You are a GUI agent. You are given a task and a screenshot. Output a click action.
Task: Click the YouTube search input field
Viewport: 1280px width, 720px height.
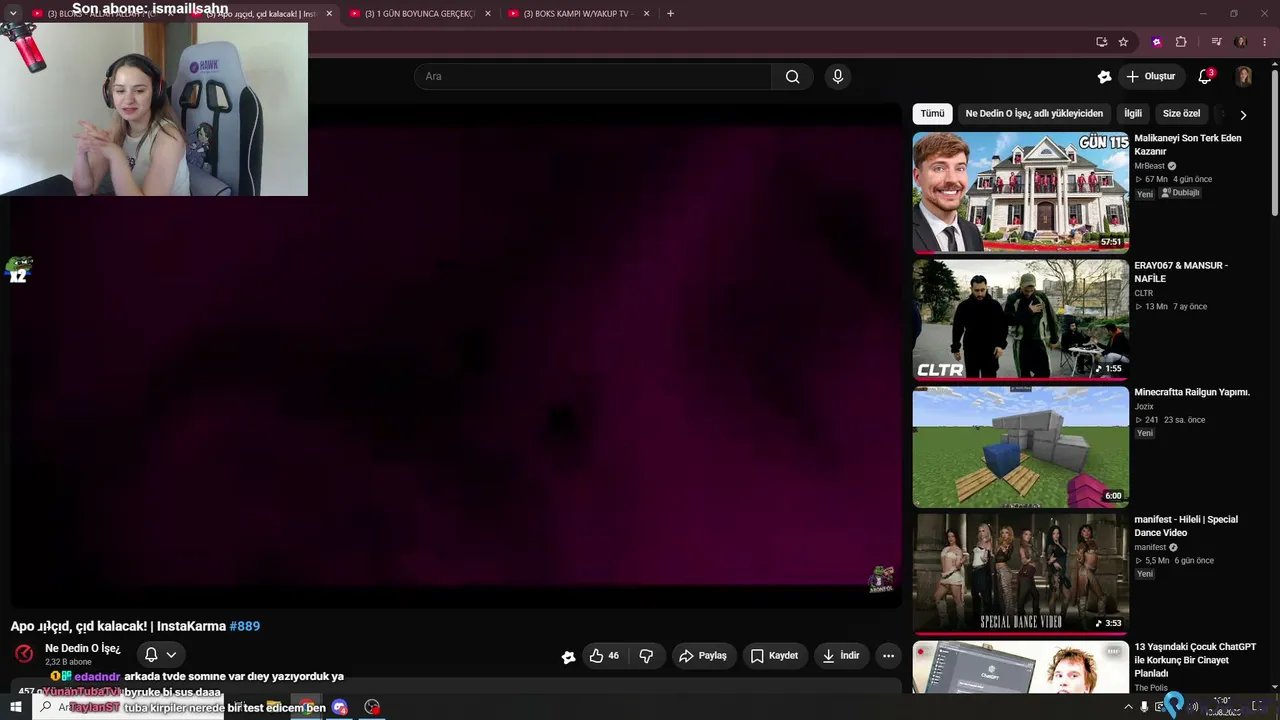point(593,77)
